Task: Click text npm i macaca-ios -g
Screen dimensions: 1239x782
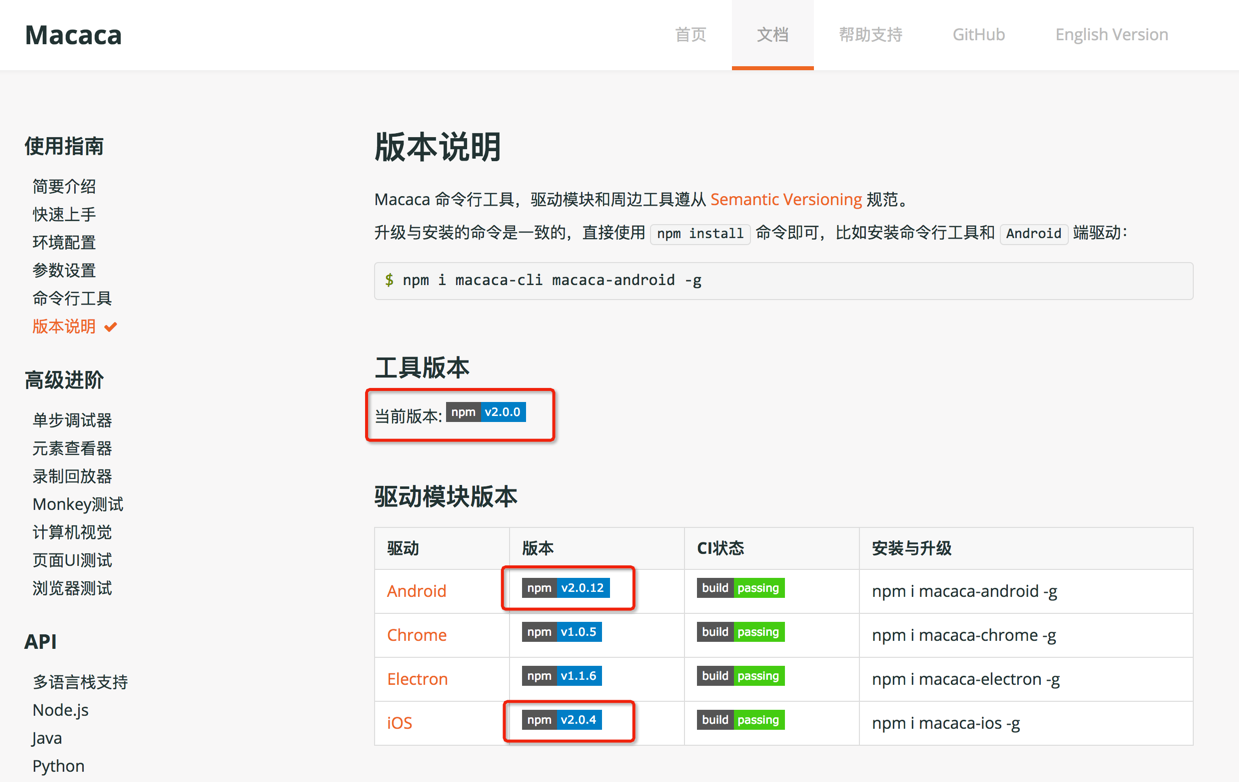Action: click(x=946, y=723)
